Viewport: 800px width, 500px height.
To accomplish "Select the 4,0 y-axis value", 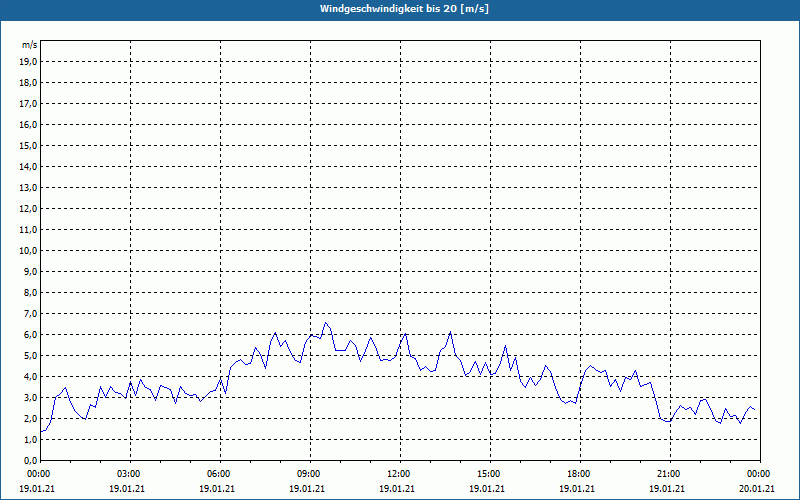I will pyautogui.click(x=30, y=377).
